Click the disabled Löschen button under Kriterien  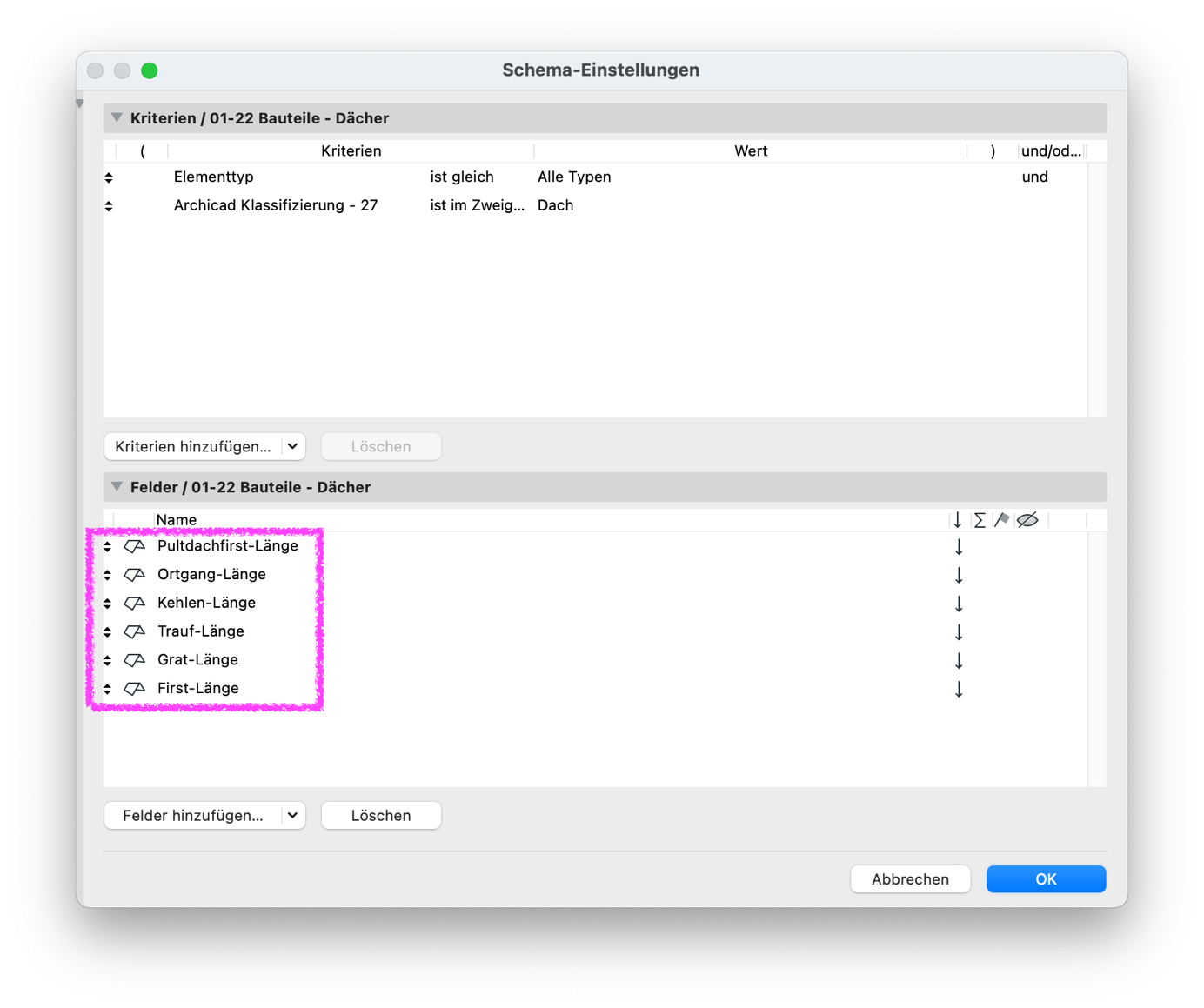[381, 446]
